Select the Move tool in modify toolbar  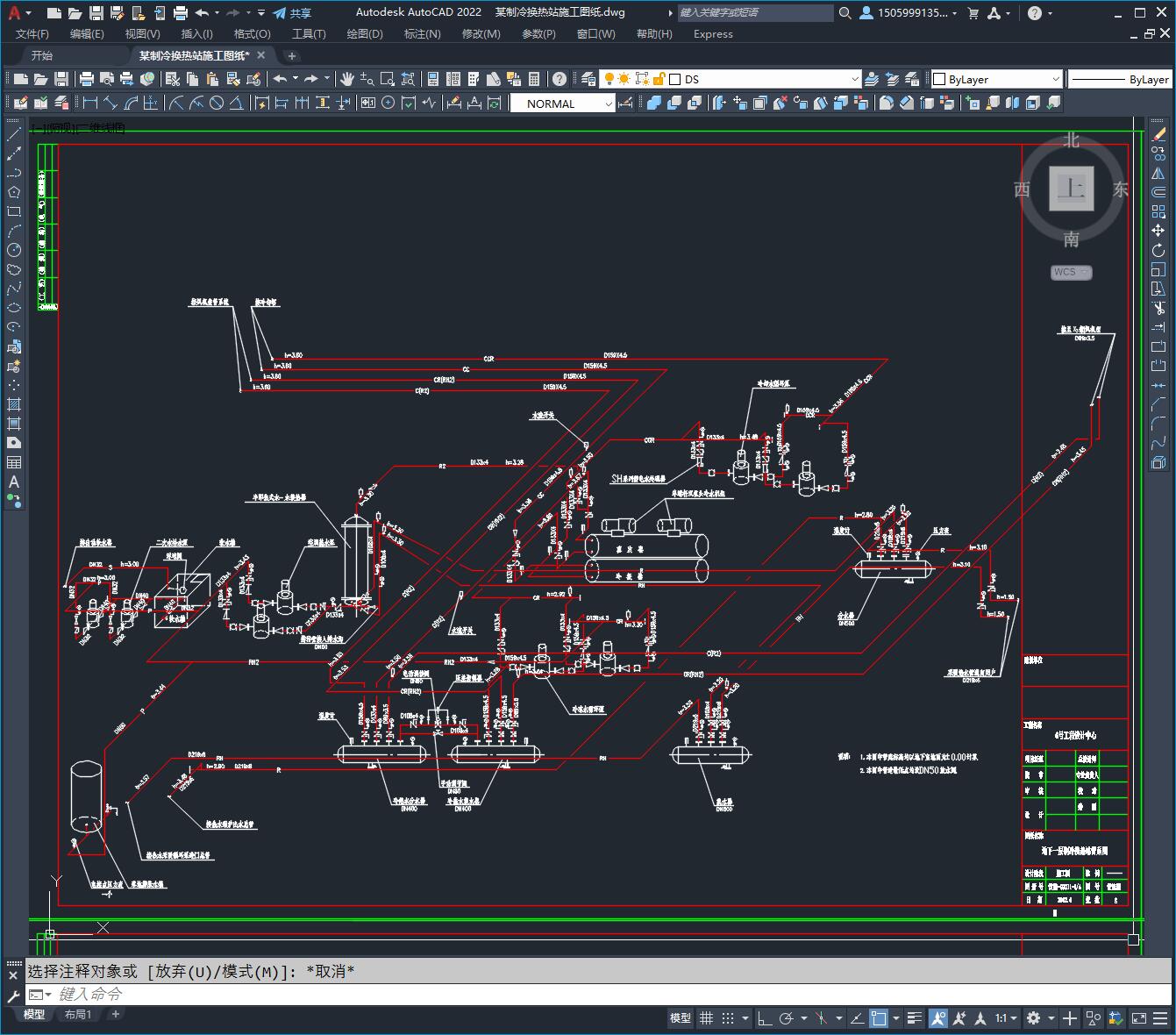point(1158,231)
